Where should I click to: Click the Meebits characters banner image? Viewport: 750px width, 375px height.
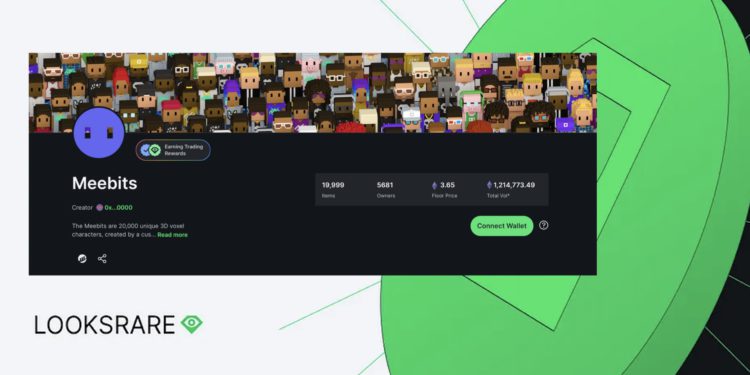tap(312, 93)
